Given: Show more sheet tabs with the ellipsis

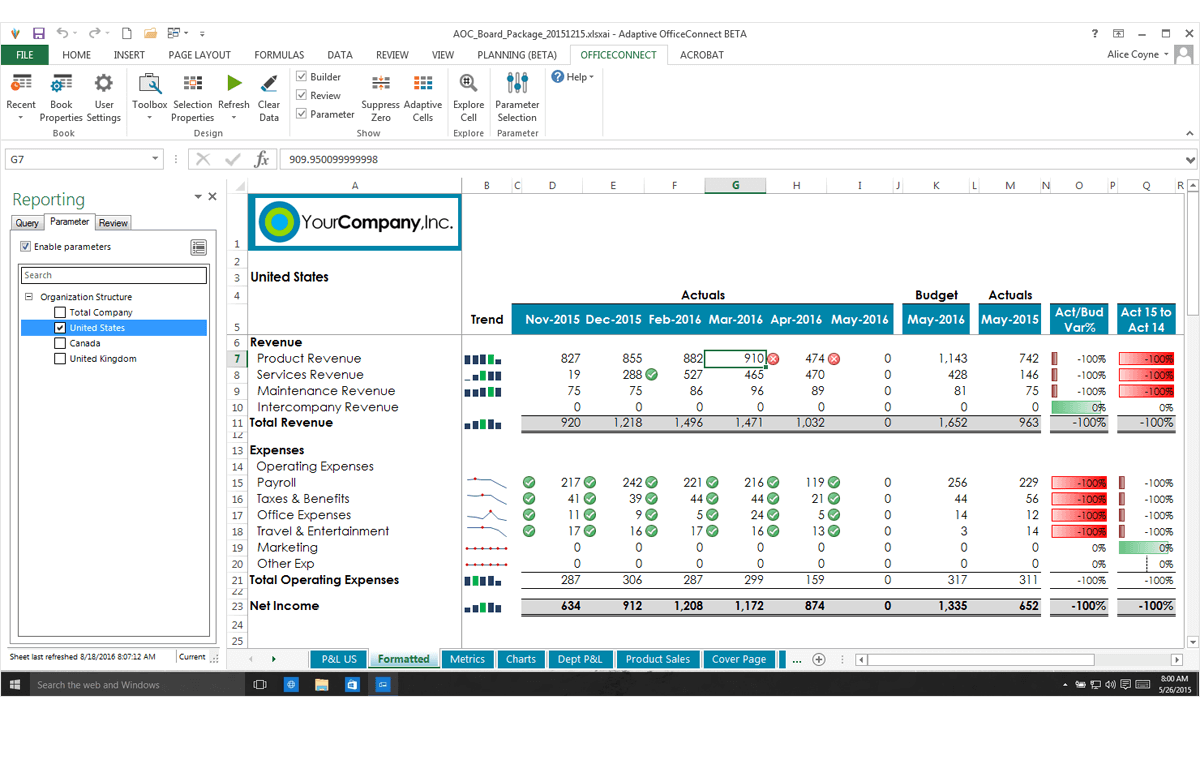Looking at the screenshot, I should point(796,659).
